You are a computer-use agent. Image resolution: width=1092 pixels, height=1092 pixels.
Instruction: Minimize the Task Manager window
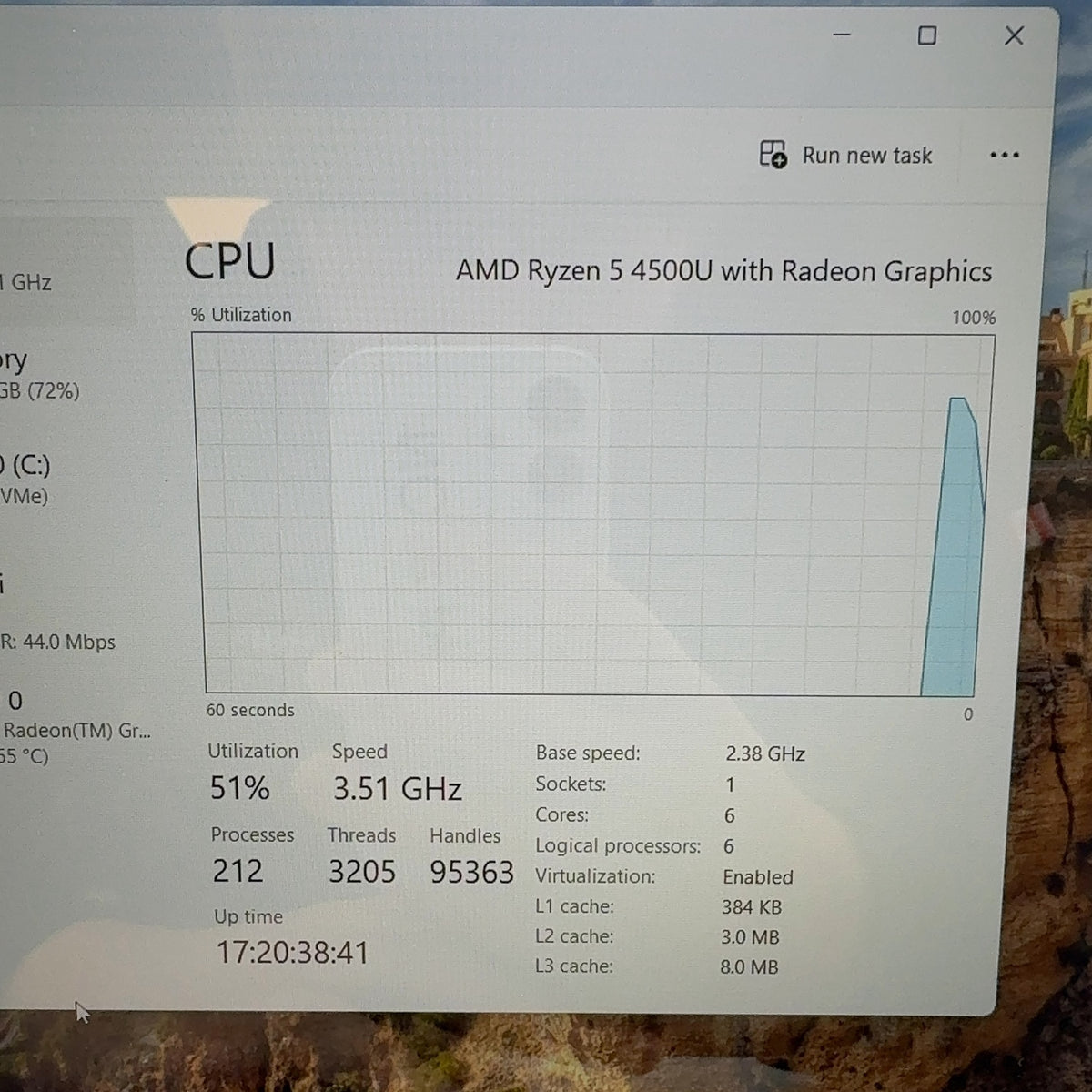click(x=842, y=35)
